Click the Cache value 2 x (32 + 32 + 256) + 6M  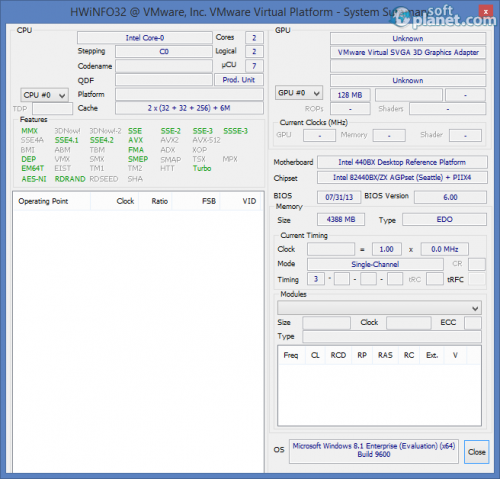click(189, 108)
